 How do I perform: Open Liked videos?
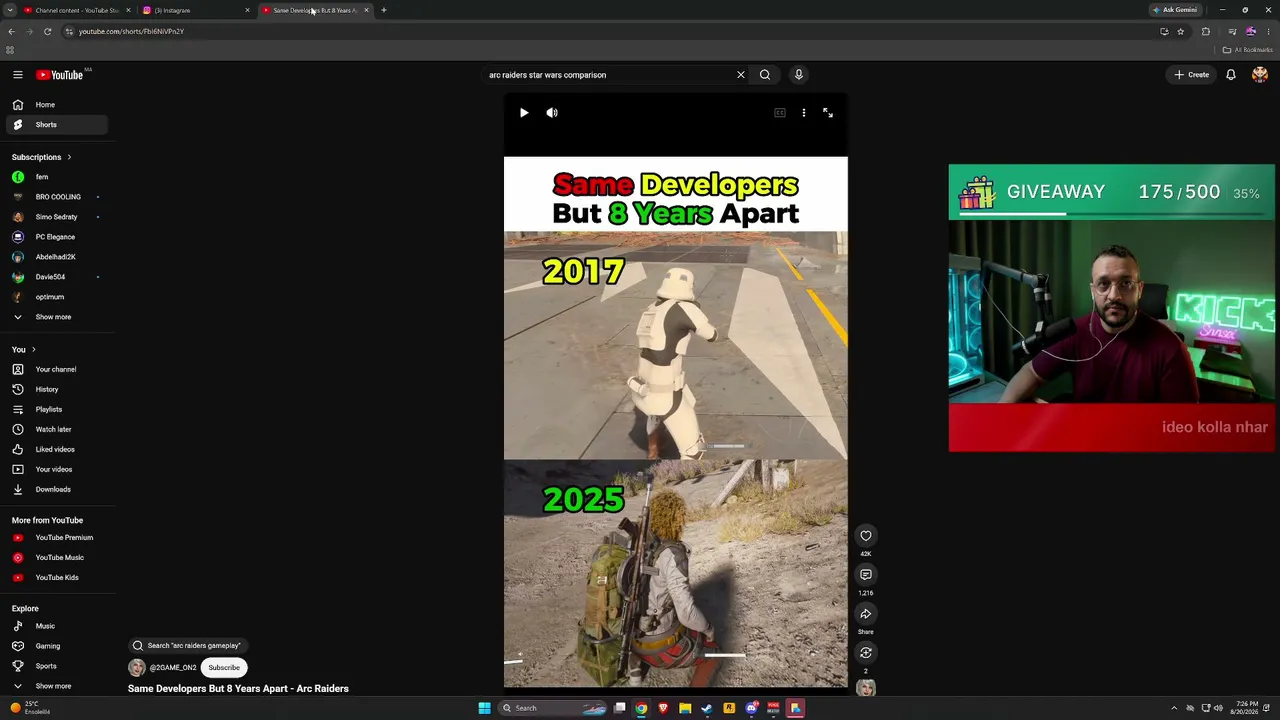tap(57, 450)
